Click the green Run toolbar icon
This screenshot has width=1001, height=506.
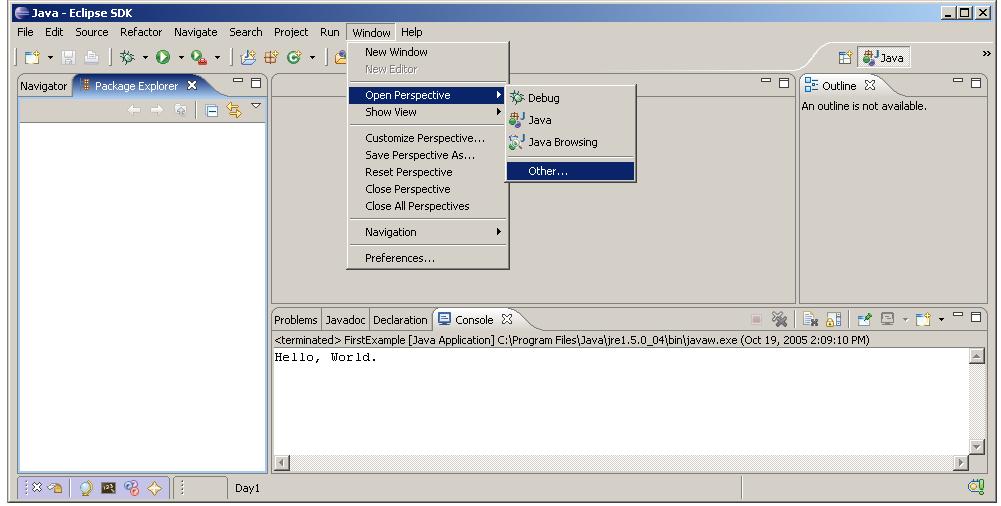tap(163, 57)
